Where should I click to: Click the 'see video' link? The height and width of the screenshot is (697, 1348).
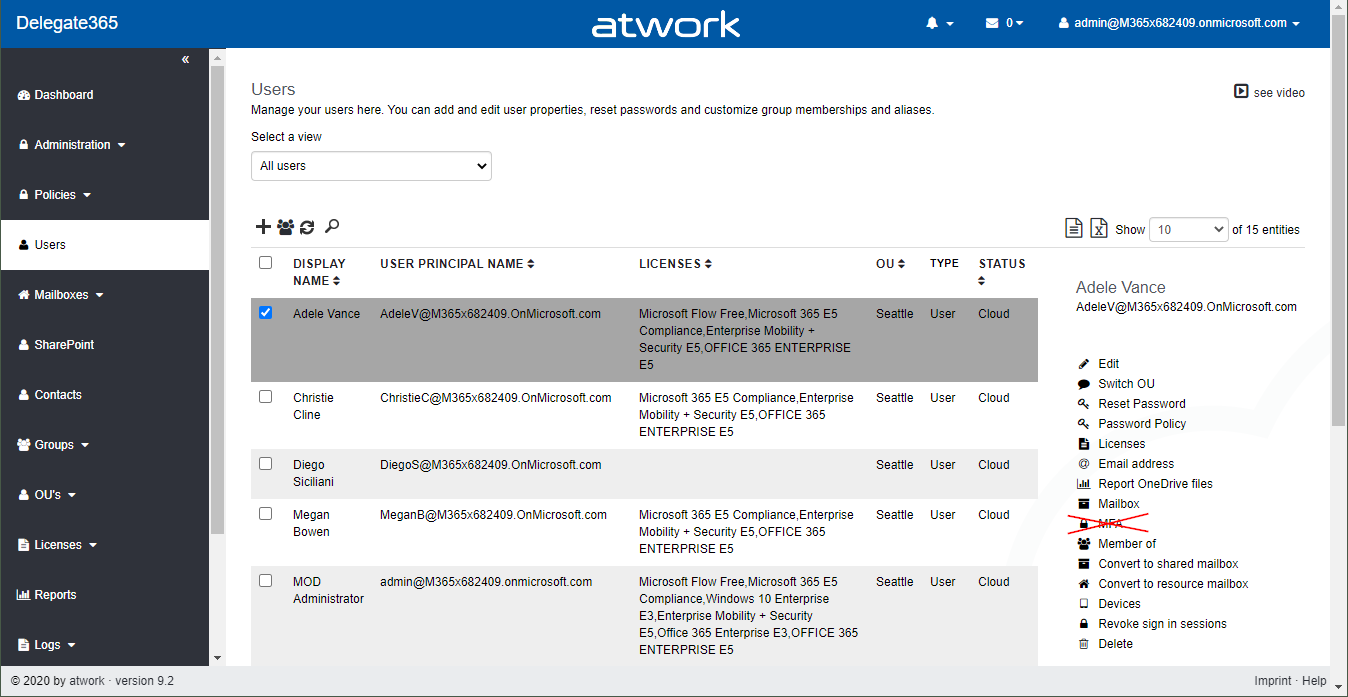pos(1270,92)
